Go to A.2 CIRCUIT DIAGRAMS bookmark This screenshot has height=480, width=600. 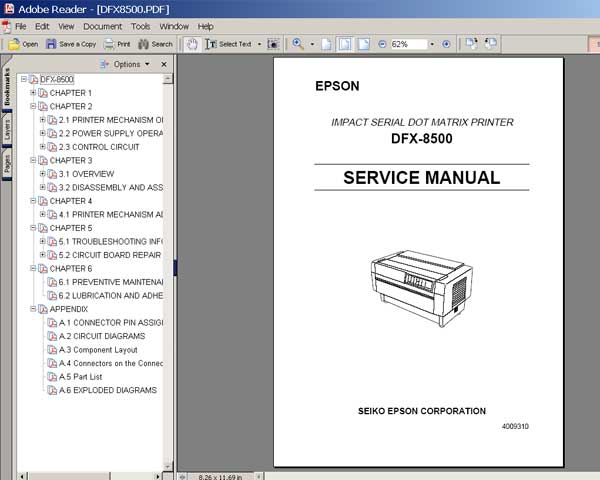point(102,336)
